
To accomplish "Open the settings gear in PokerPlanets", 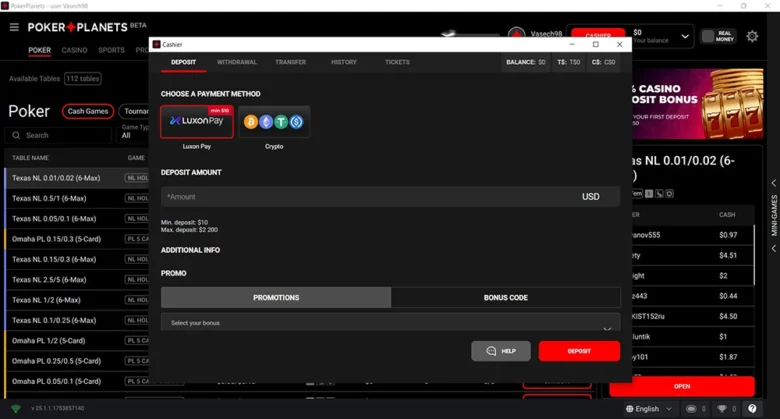I will pos(752,36).
